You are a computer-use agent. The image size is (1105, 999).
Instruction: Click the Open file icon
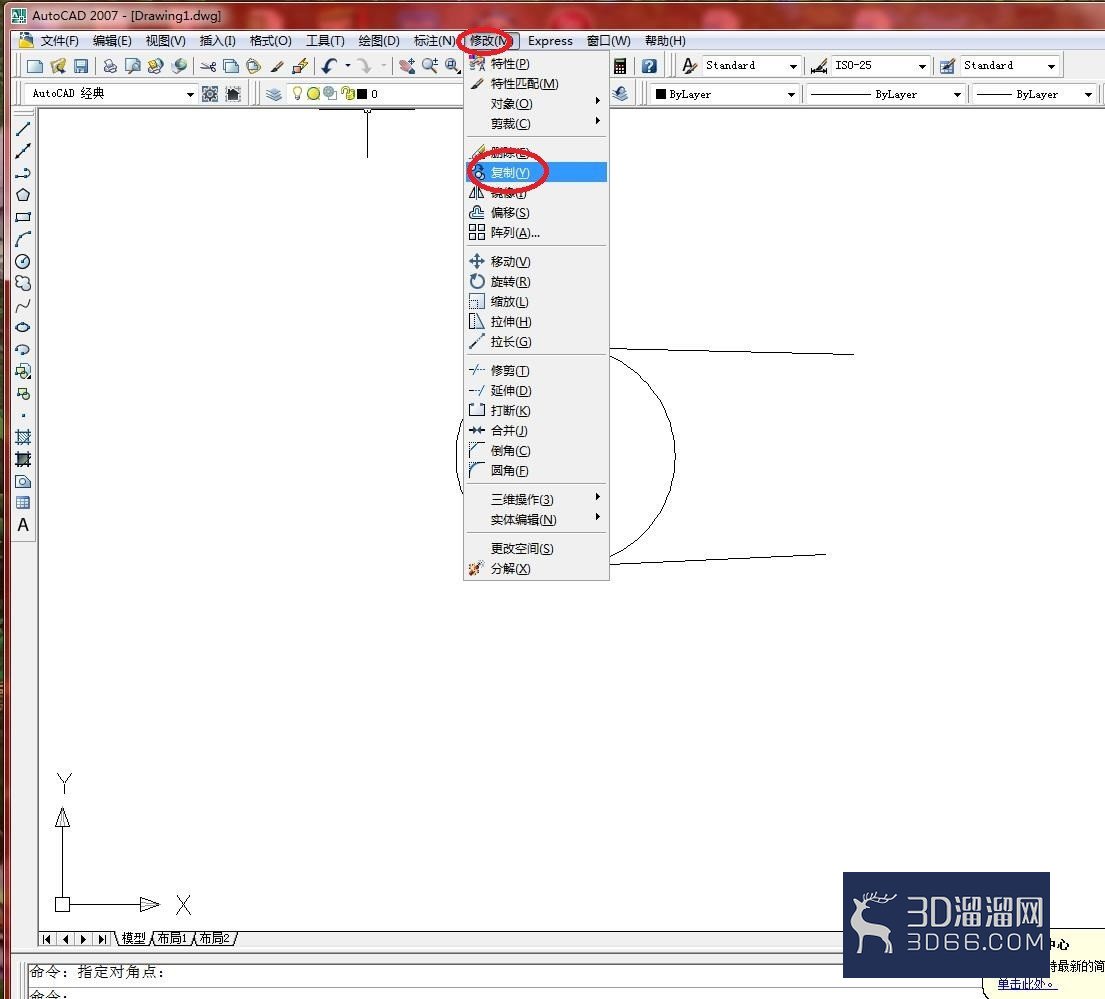(x=58, y=66)
